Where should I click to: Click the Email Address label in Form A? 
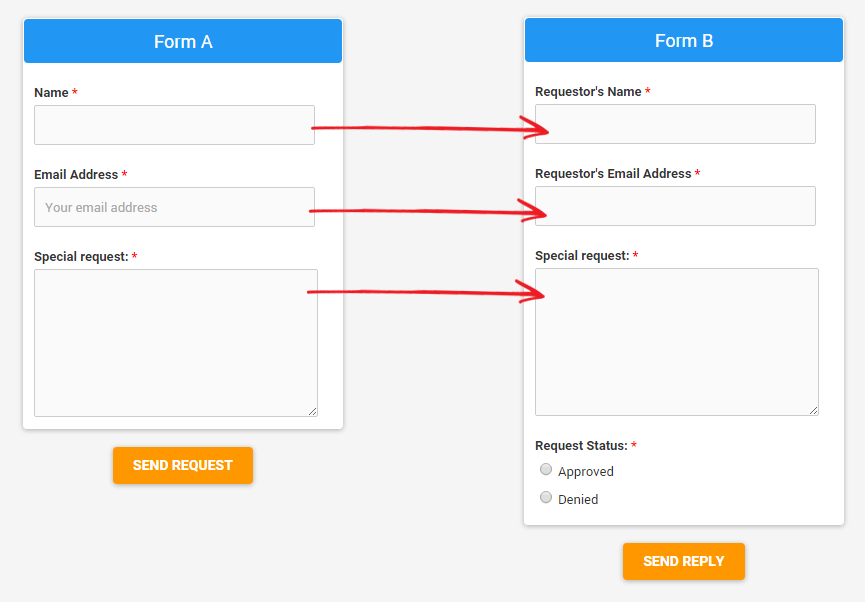79,174
